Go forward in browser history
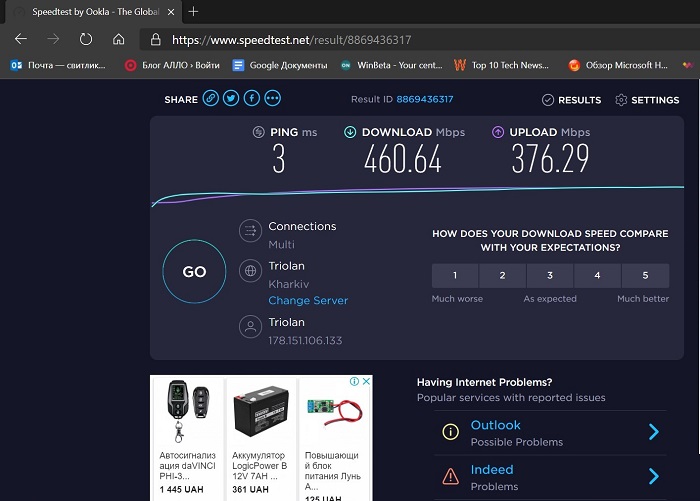 pyautogui.click(x=53, y=39)
